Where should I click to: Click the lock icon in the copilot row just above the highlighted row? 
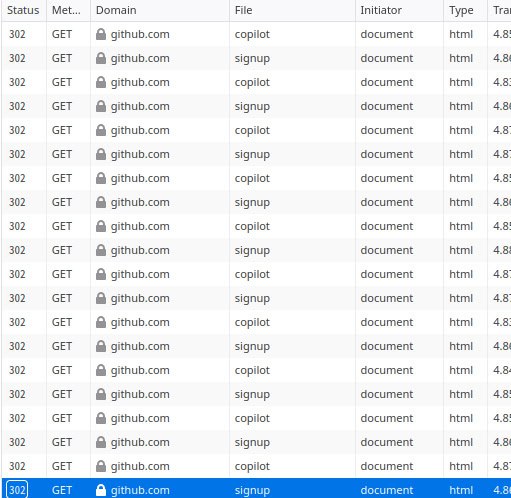tap(101, 466)
